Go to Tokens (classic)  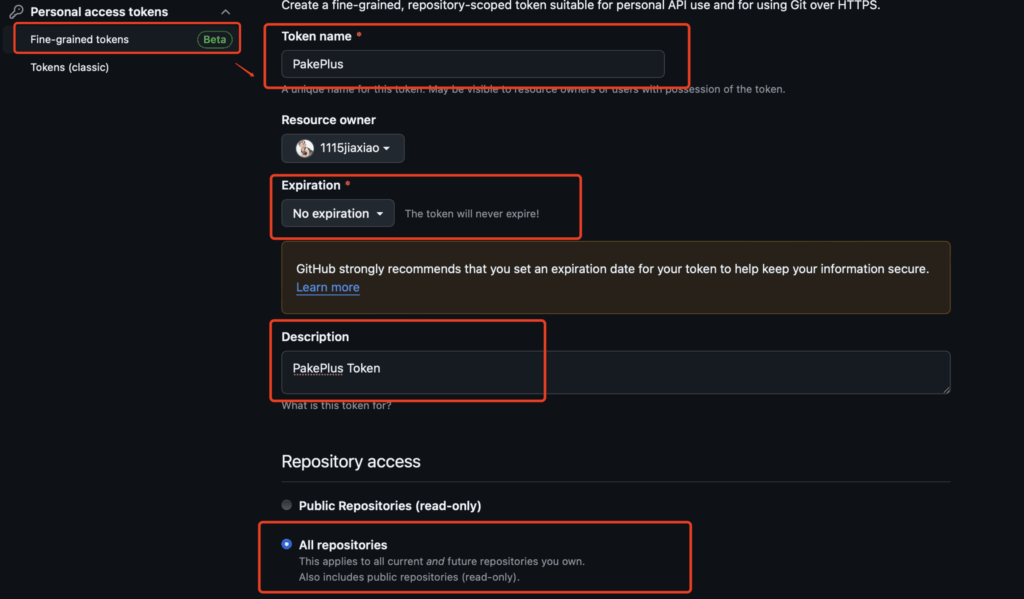click(x=70, y=67)
